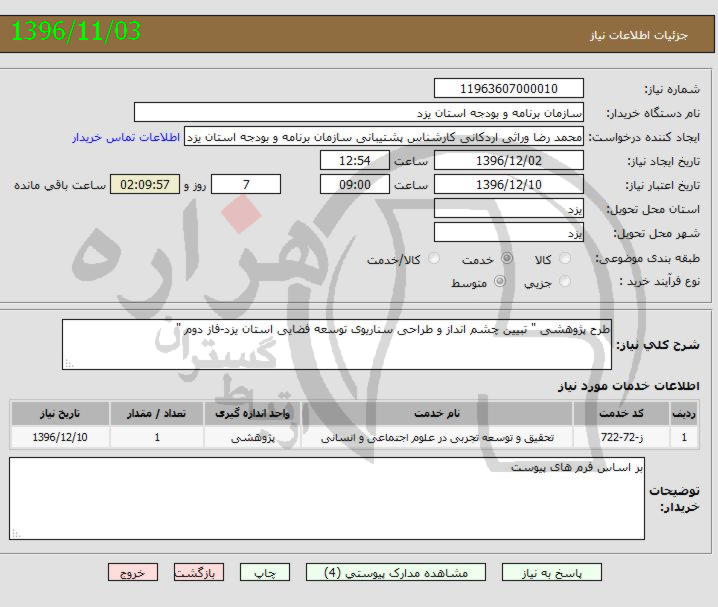Select the کالا/خدمت radio button
The height and width of the screenshot is (607, 718).
pos(433,258)
